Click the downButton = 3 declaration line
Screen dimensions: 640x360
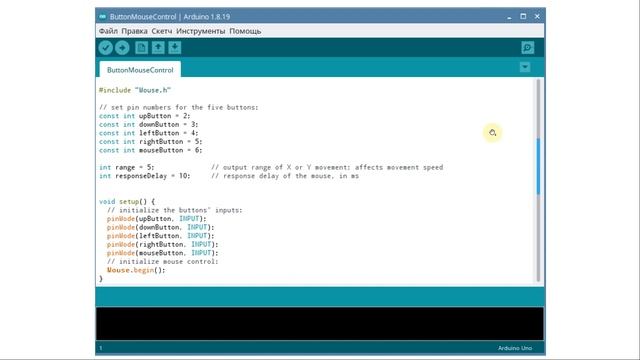[149, 124]
